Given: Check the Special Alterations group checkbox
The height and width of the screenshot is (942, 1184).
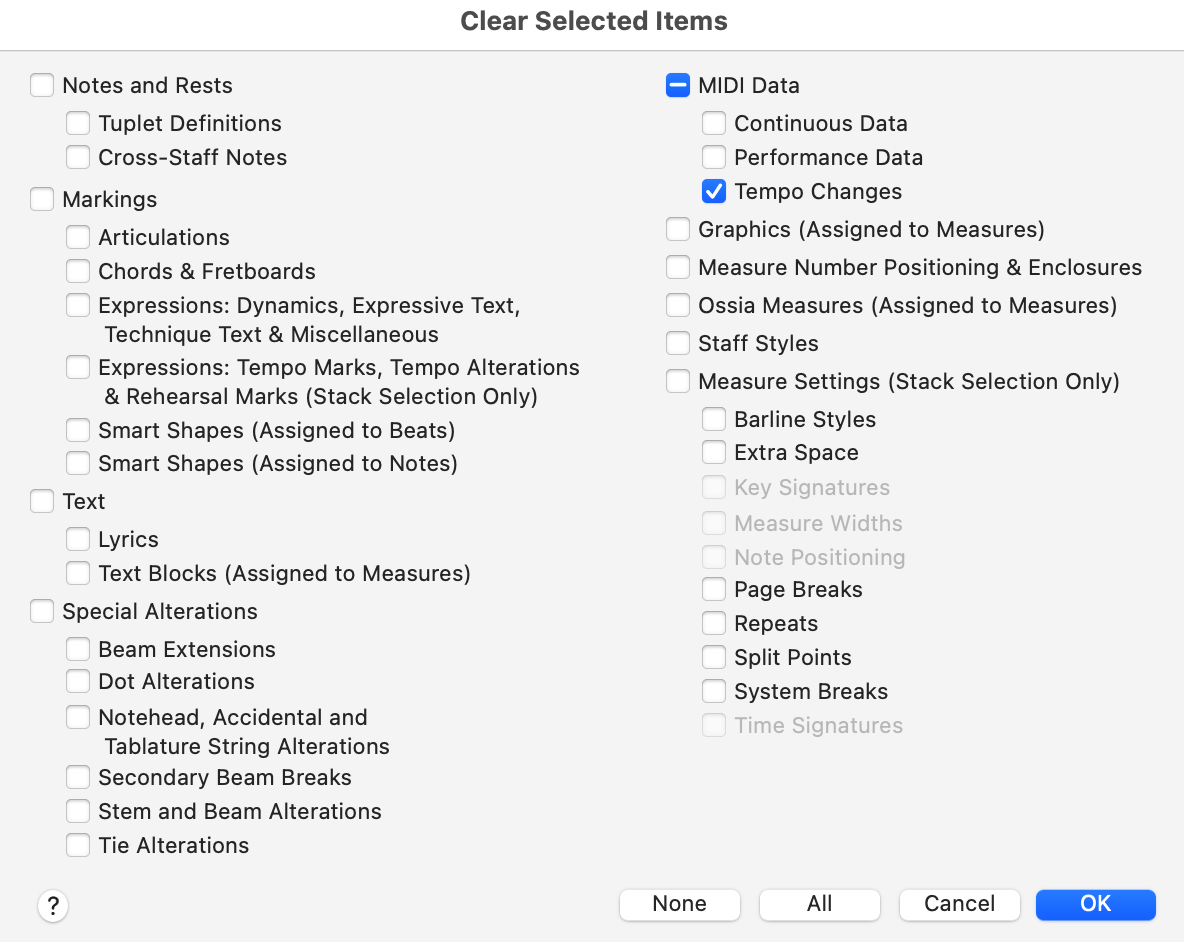Looking at the screenshot, I should coord(42,611).
